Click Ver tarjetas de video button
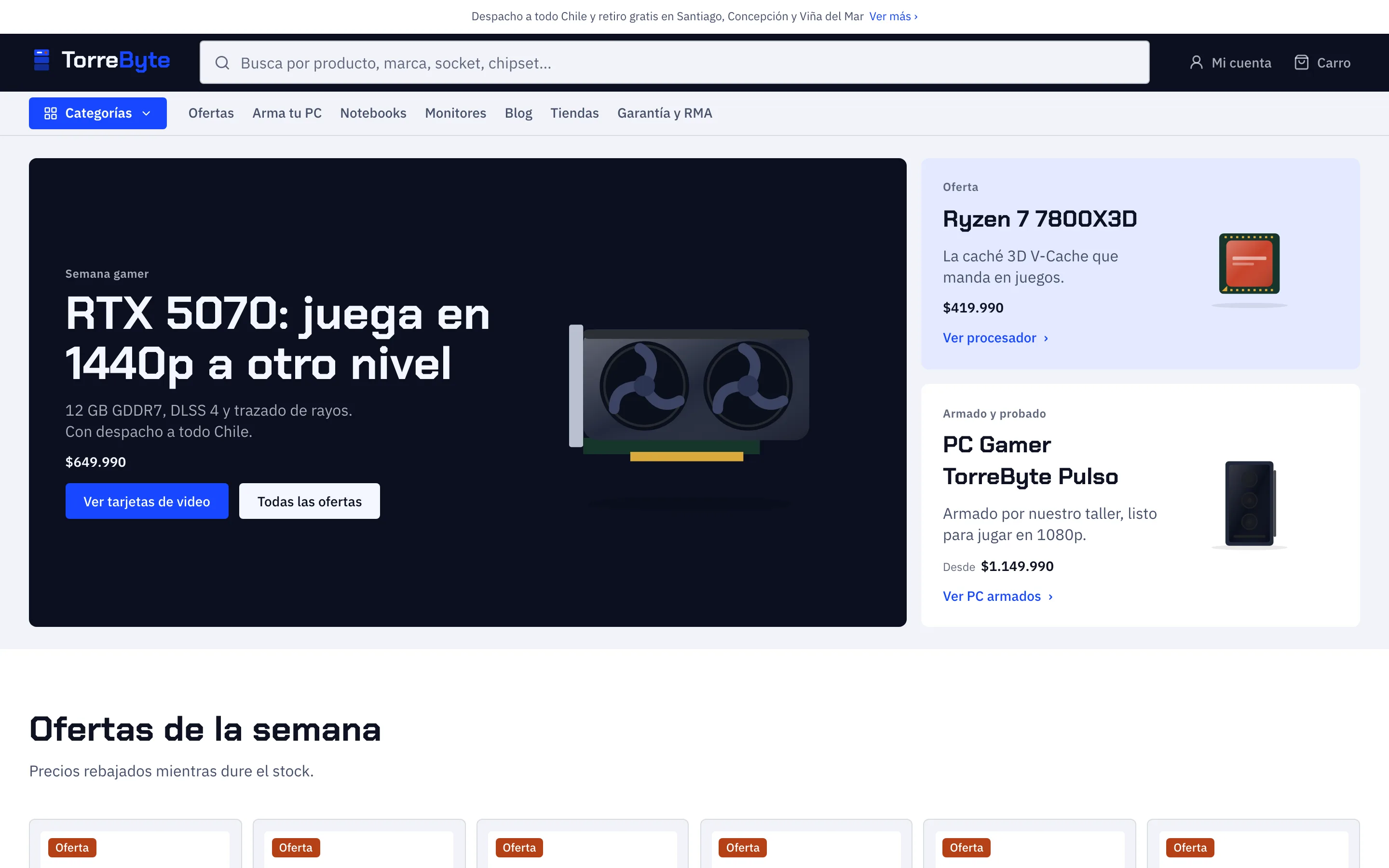Screen dimensions: 1389x868 click(x=147, y=501)
